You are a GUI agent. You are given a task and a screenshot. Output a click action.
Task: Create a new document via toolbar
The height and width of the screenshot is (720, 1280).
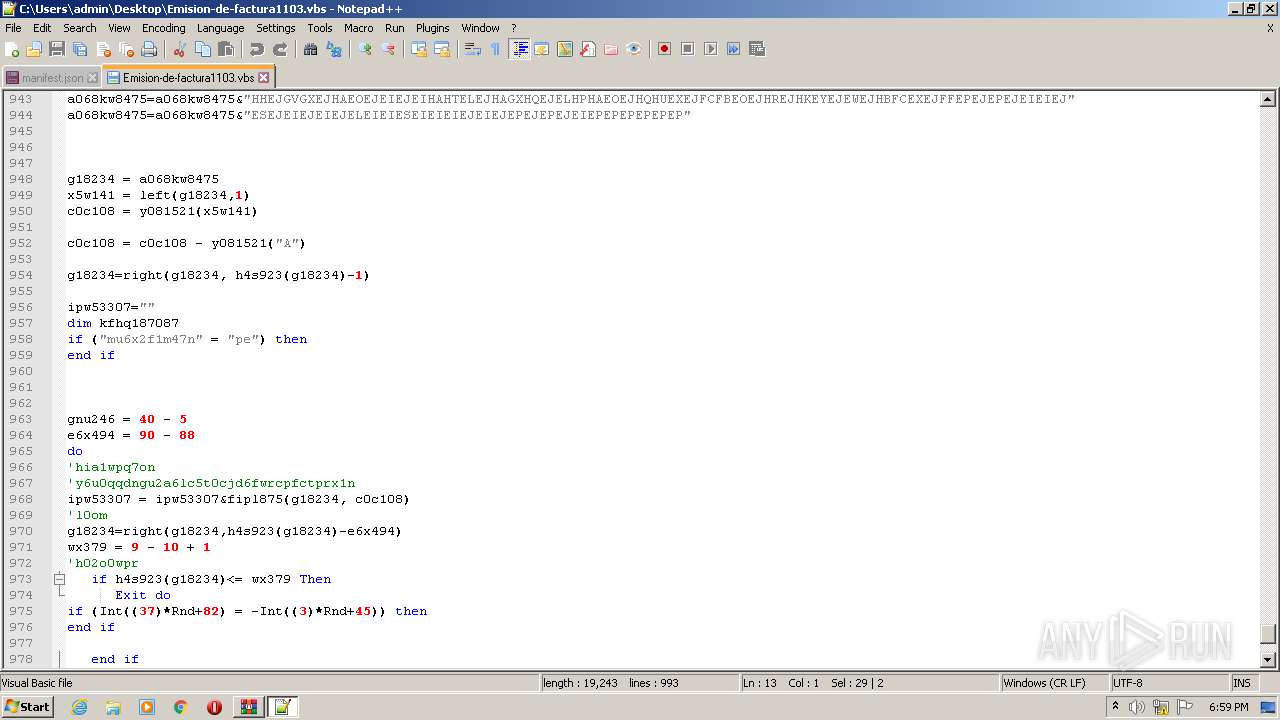pyautogui.click(x=12, y=49)
